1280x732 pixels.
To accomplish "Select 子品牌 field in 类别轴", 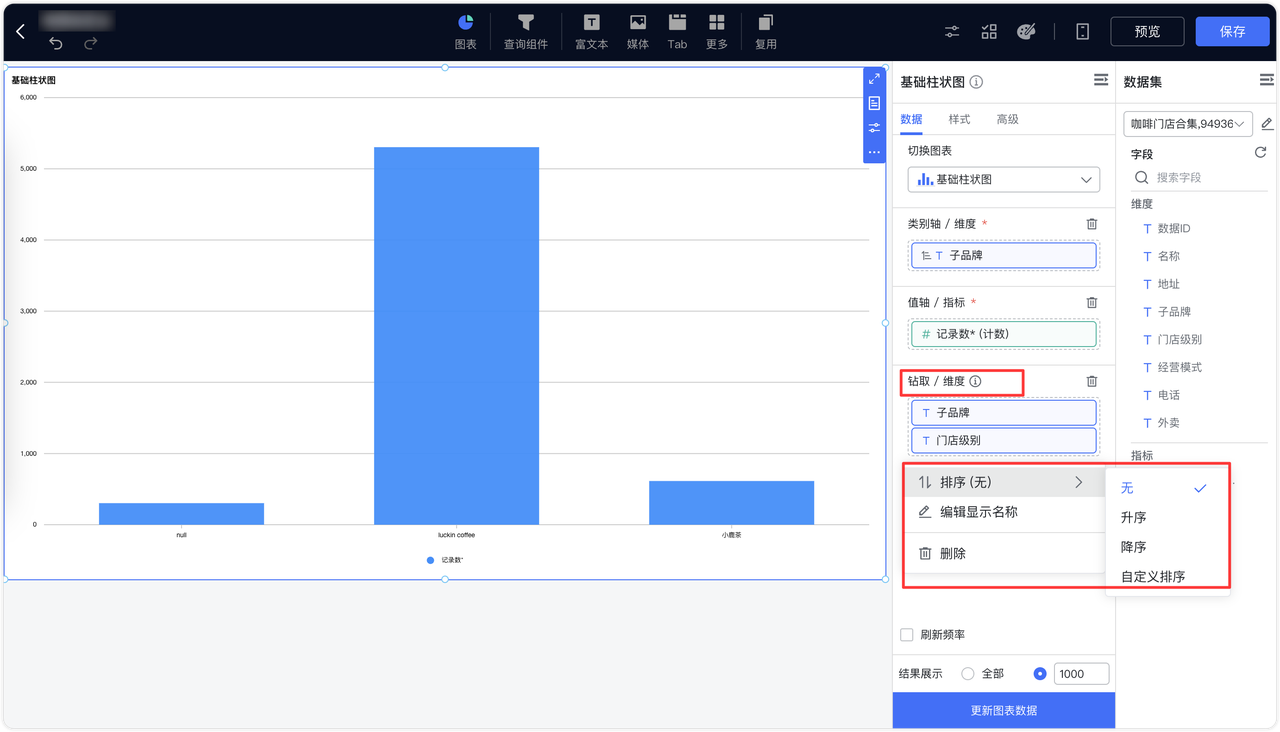I will [x=1004, y=255].
